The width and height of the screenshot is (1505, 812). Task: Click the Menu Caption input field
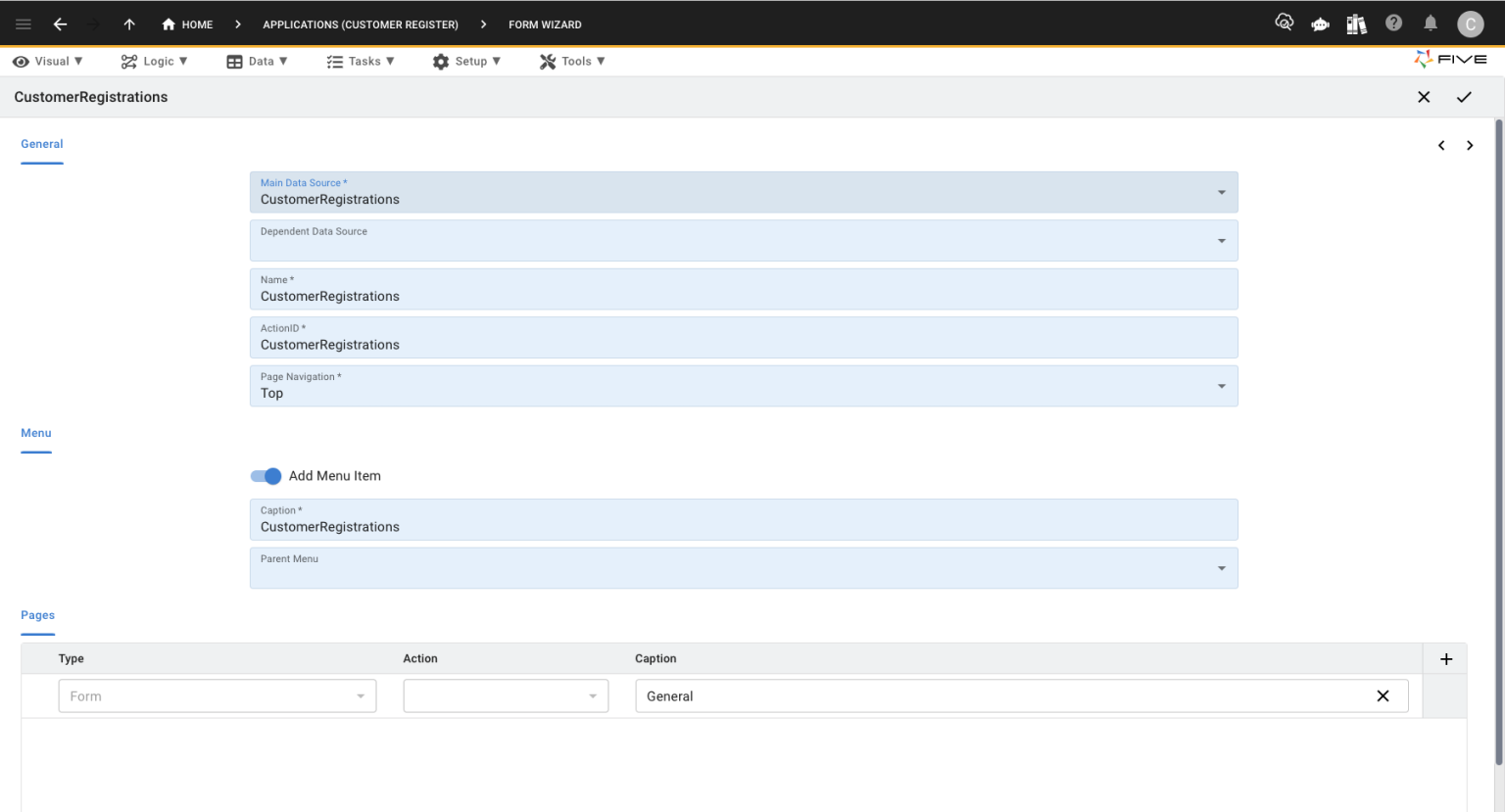click(x=744, y=520)
